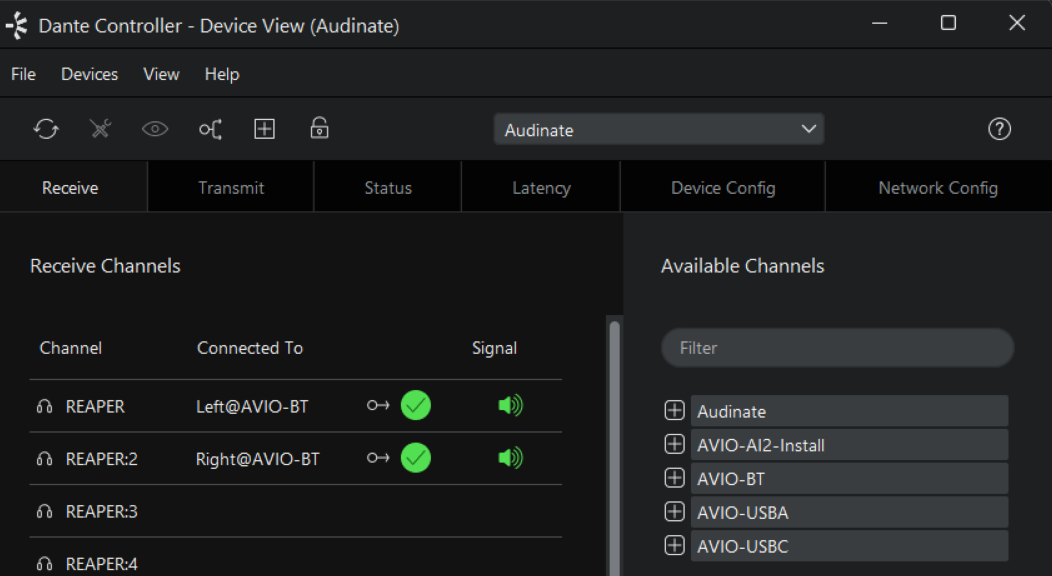Click headphone icon beside REAPER:2 channel
The width and height of the screenshot is (1052, 576).
tap(44, 459)
